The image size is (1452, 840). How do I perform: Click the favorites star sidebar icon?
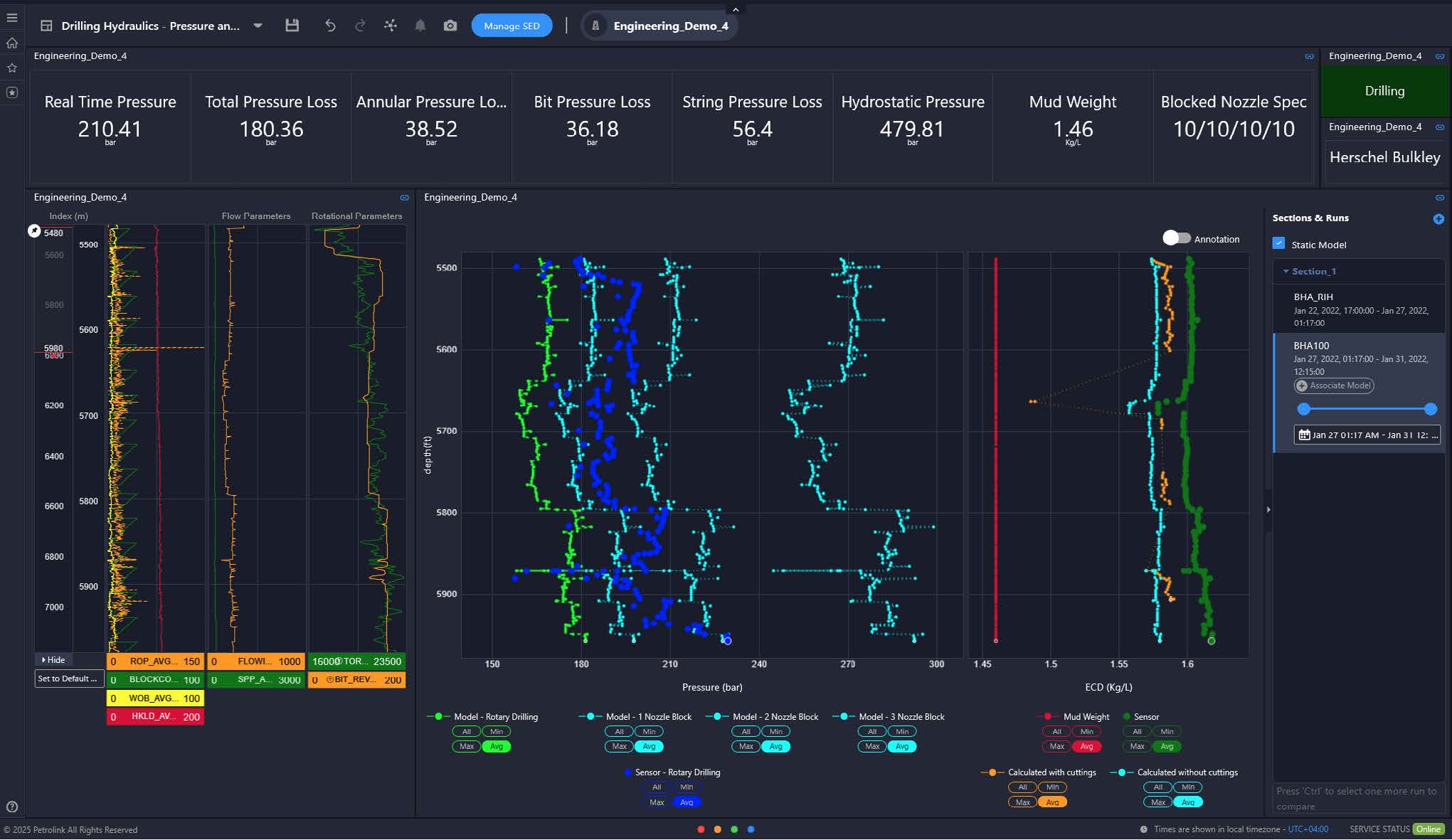pyautogui.click(x=12, y=68)
